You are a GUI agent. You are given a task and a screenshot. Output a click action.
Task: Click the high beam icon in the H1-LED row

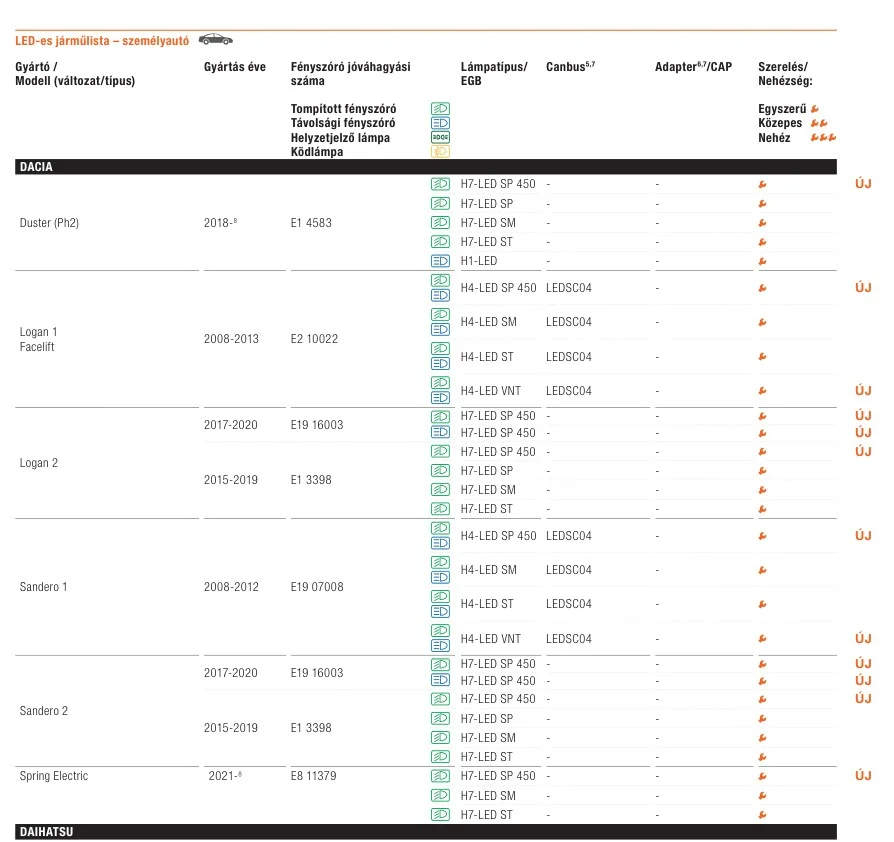440,261
